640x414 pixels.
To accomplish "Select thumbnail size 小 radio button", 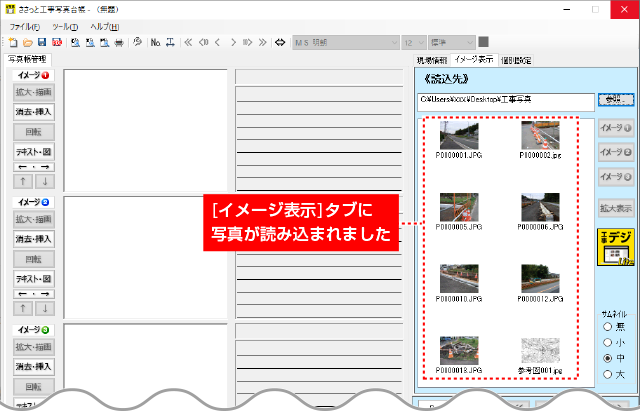I will (607, 343).
